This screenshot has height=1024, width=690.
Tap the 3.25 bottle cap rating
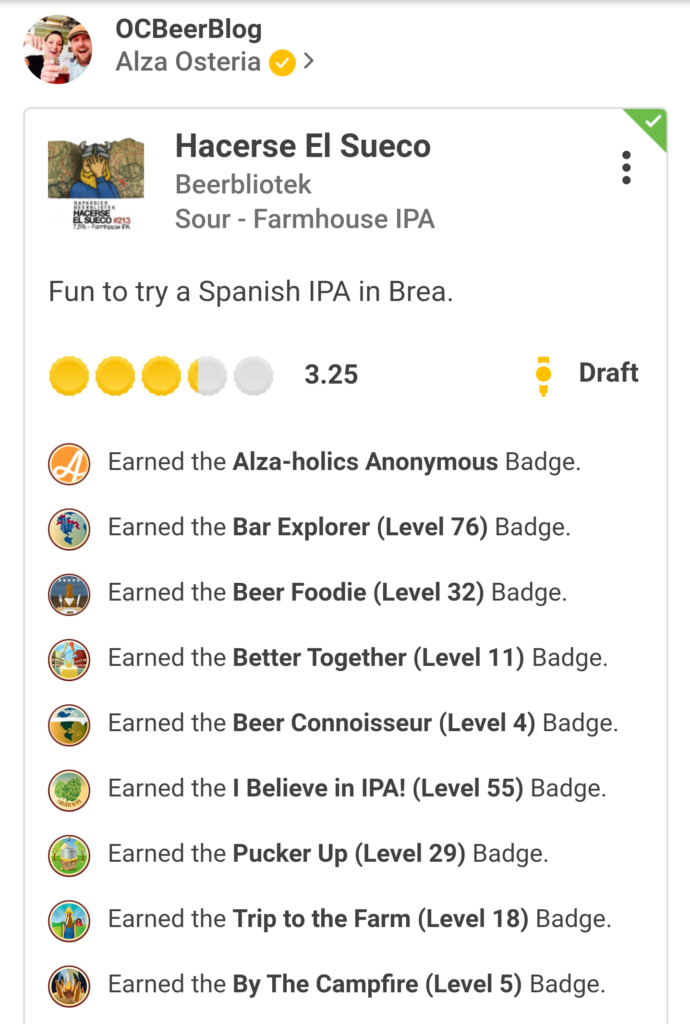pos(161,376)
